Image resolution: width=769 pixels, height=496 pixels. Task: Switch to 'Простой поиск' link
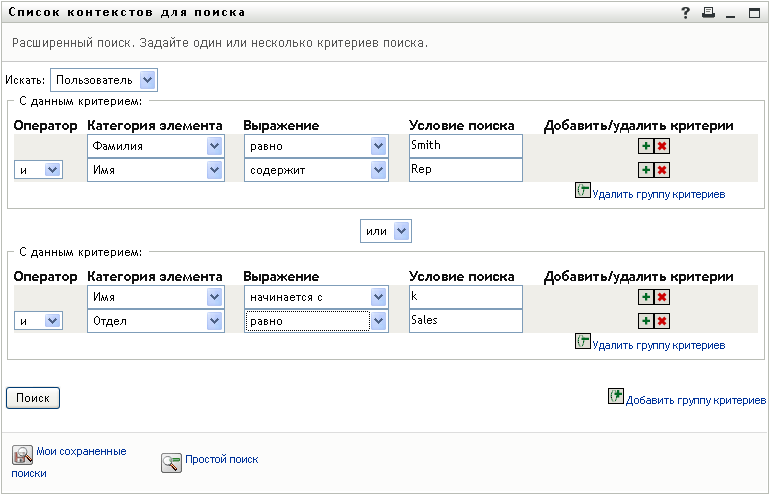click(221, 460)
